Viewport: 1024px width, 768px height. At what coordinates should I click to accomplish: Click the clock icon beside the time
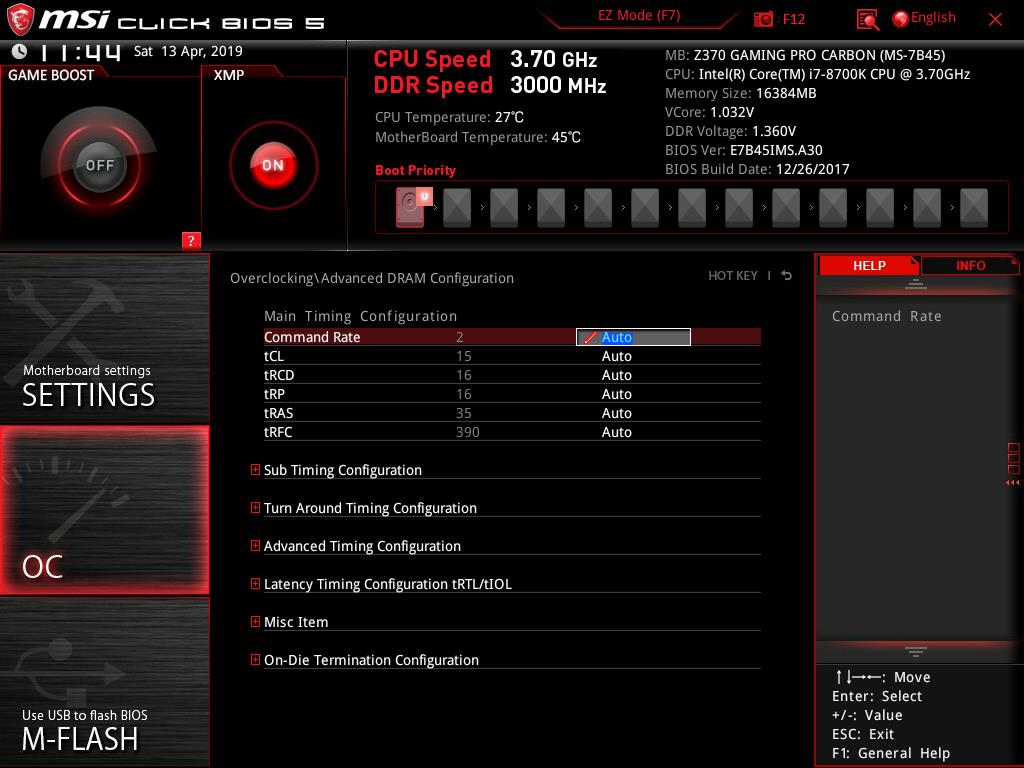pyautogui.click(x=20, y=51)
